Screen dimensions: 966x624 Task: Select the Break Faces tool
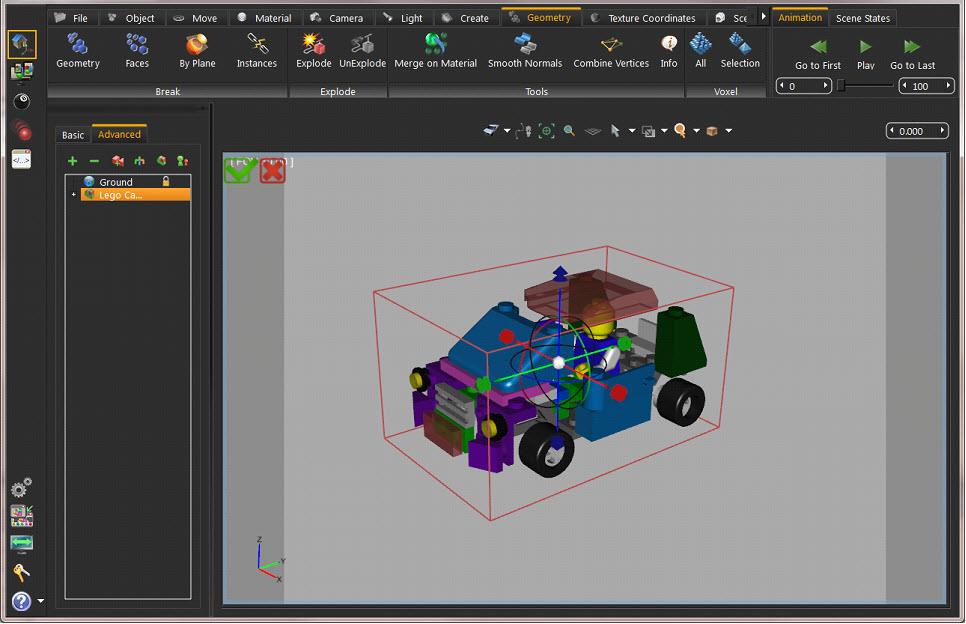(x=137, y=51)
